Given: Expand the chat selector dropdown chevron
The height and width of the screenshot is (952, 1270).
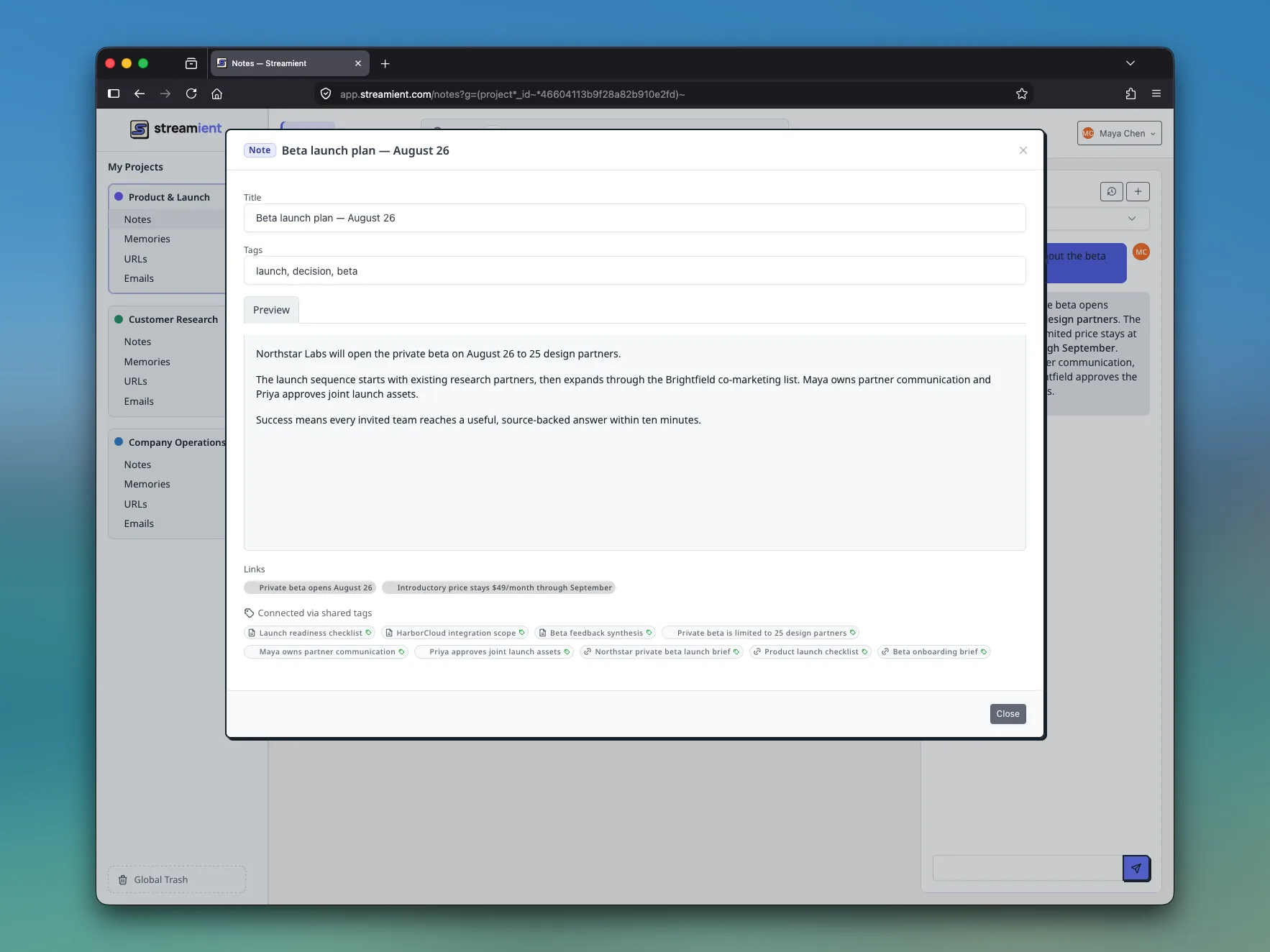Looking at the screenshot, I should 1131,219.
